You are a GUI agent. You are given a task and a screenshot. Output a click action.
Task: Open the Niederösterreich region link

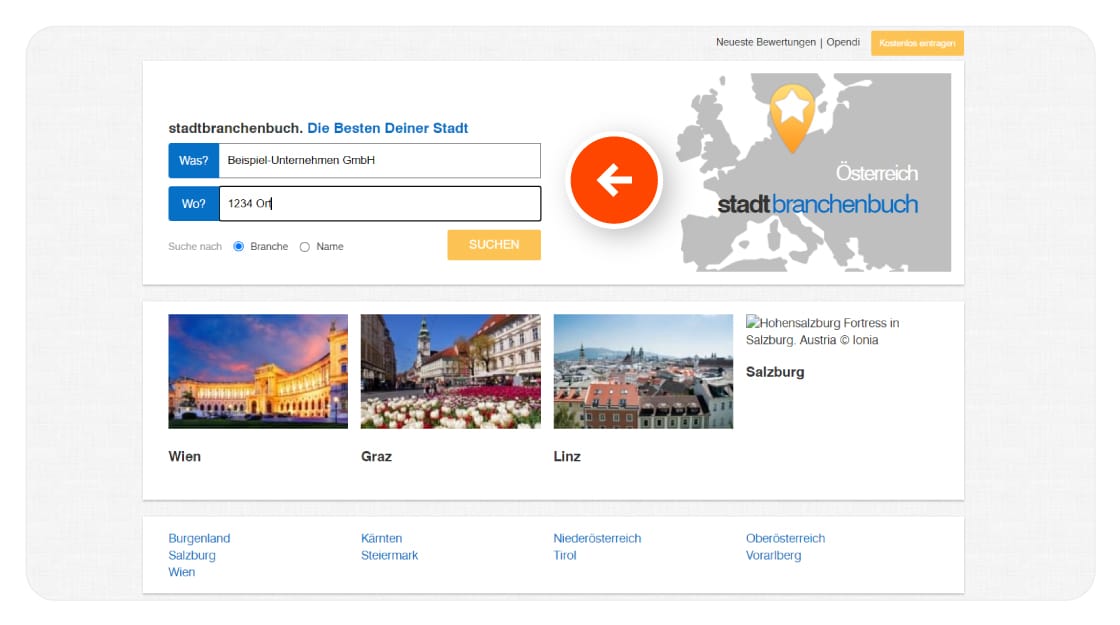(x=597, y=539)
